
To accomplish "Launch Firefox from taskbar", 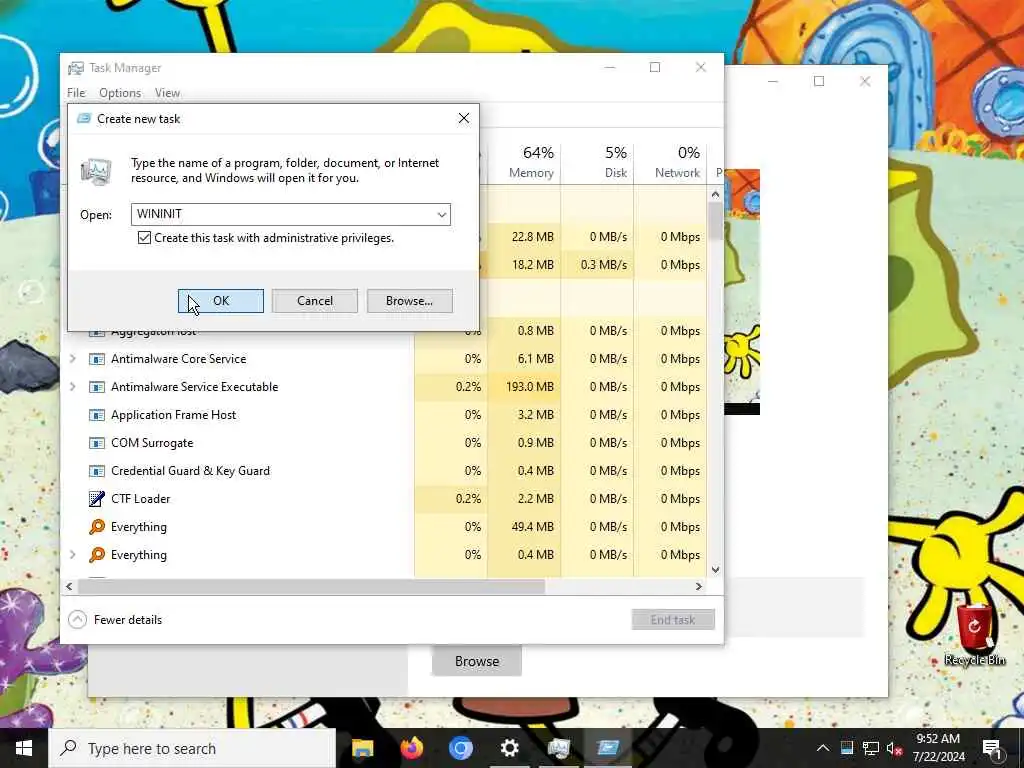I will pyautogui.click(x=411, y=748).
